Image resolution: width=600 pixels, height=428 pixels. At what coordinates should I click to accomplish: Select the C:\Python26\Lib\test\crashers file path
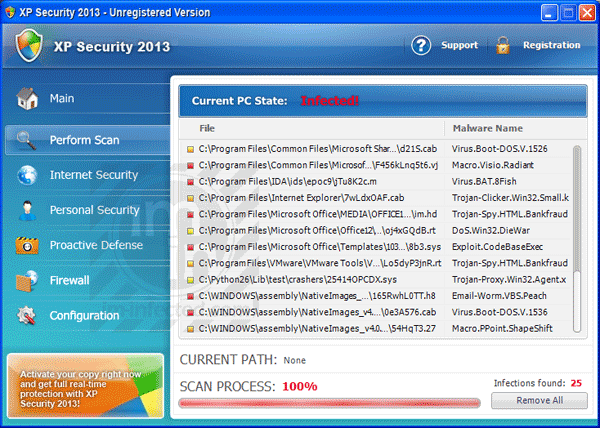coord(297,280)
